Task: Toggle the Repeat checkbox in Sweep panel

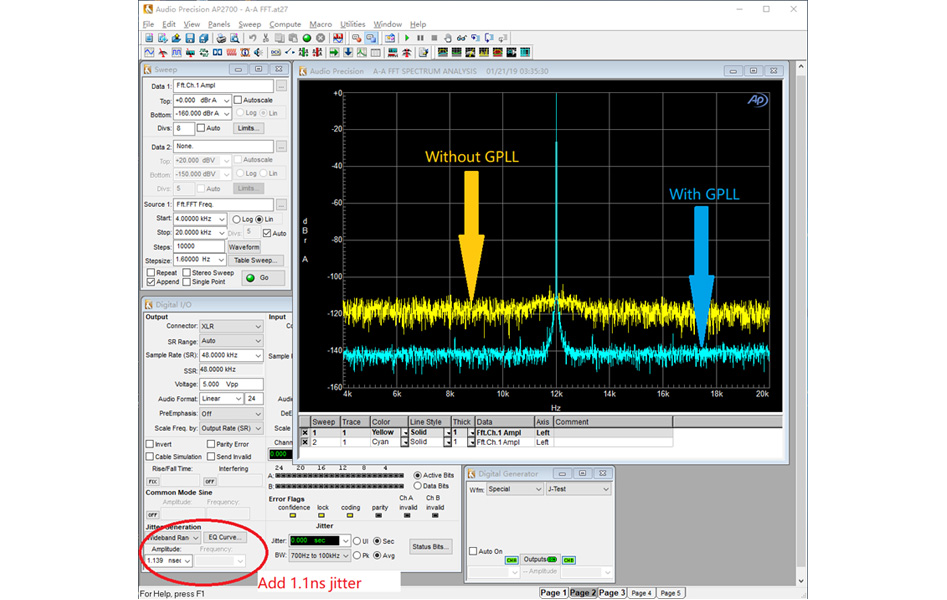Action: coord(151,273)
